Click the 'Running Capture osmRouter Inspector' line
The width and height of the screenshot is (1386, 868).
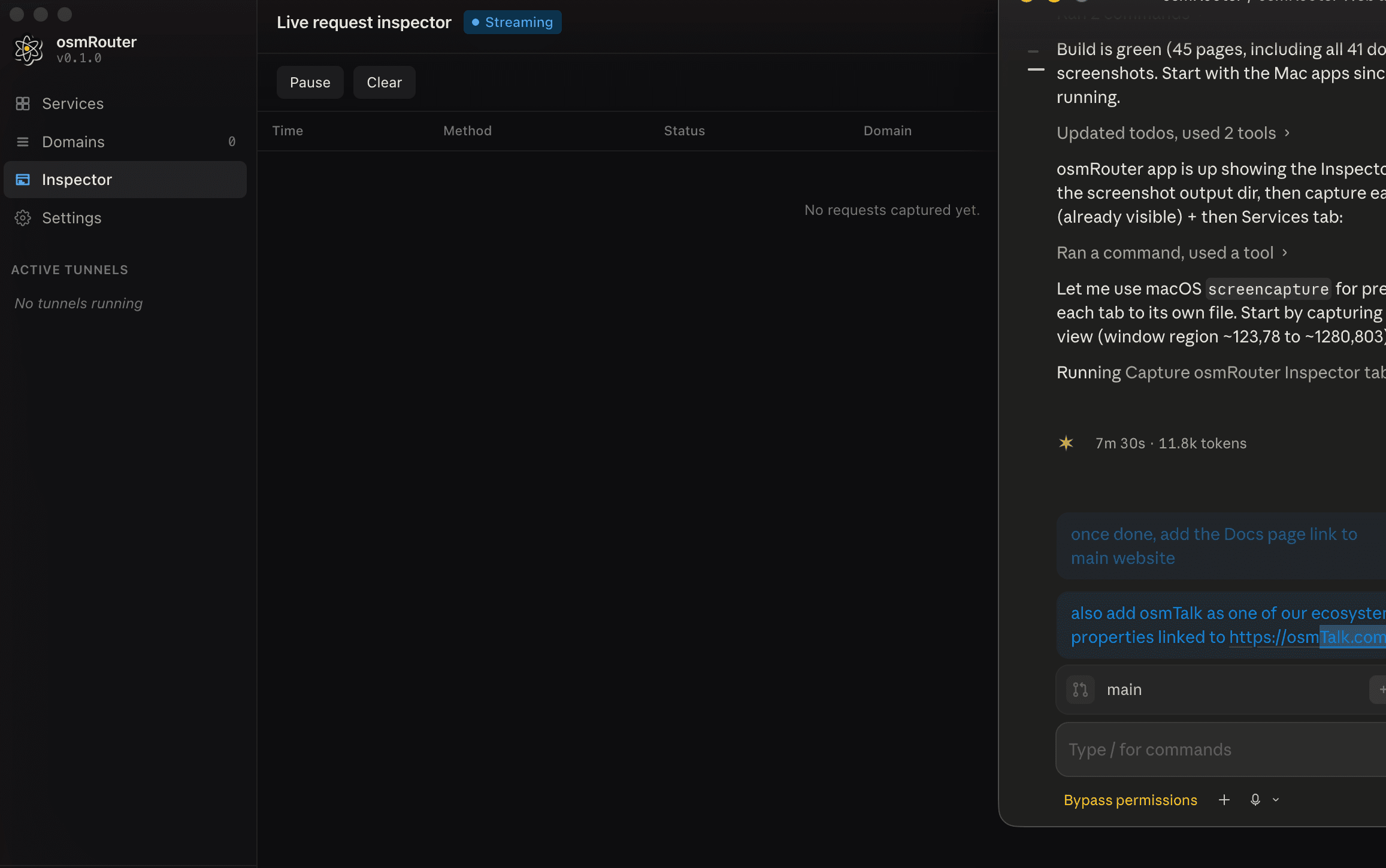pyautogui.click(x=1221, y=372)
